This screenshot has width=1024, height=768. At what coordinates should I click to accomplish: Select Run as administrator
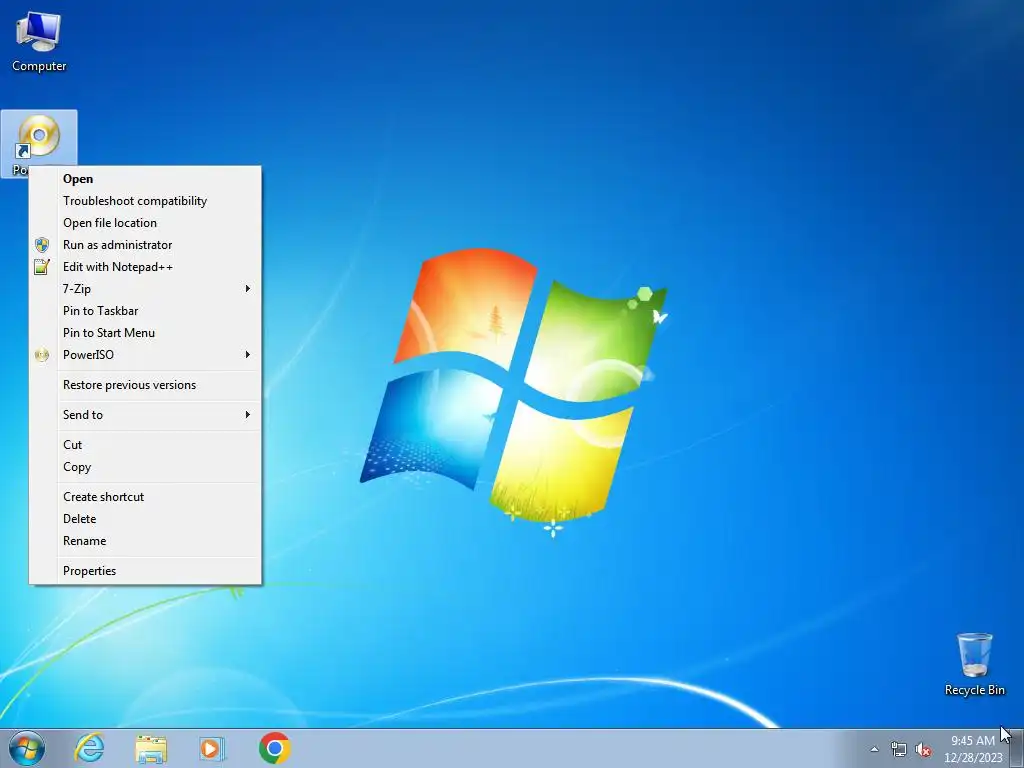pyautogui.click(x=145, y=245)
